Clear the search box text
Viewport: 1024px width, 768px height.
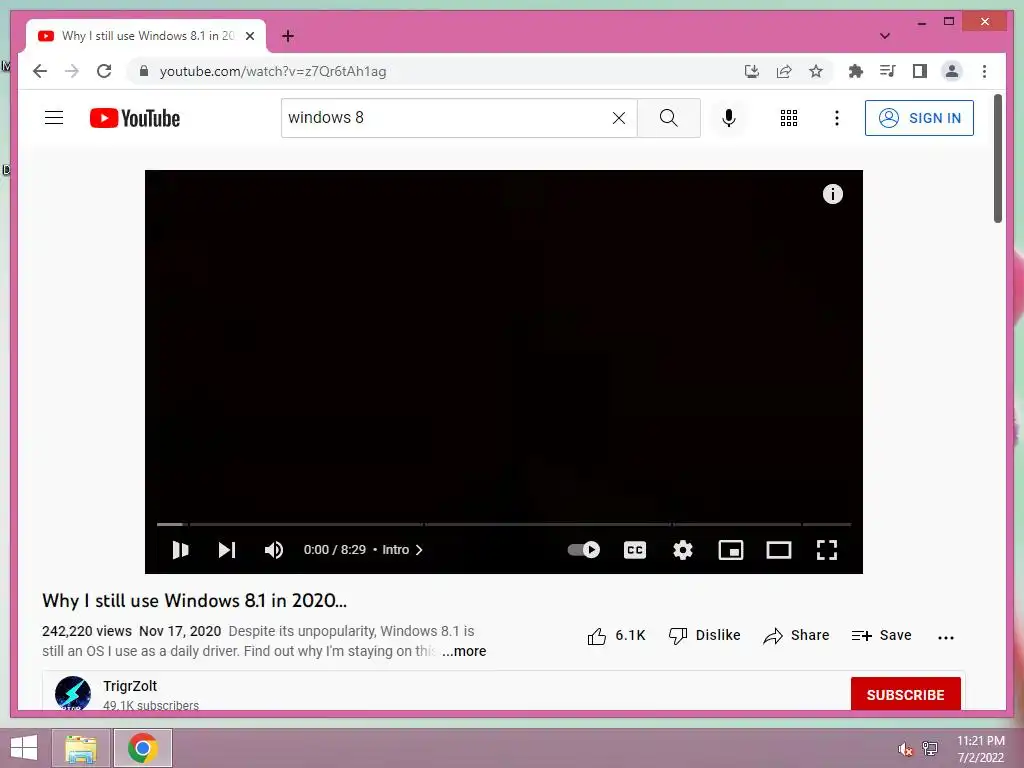click(x=618, y=118)
